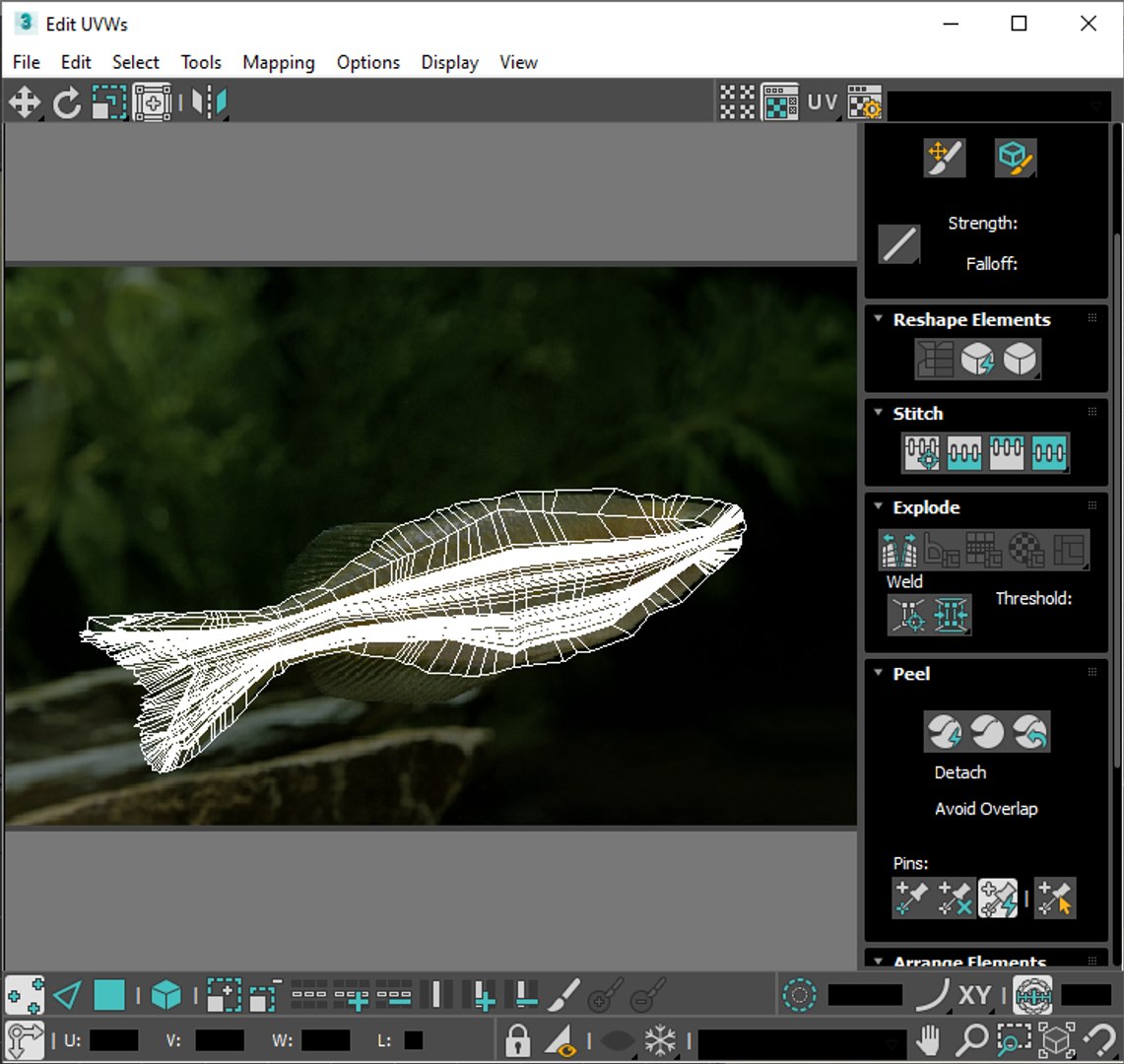This screenshot has width=1124, height=1064.
Task: Toggle Polygon sub-object mode
Action: [x=109, y=995]
